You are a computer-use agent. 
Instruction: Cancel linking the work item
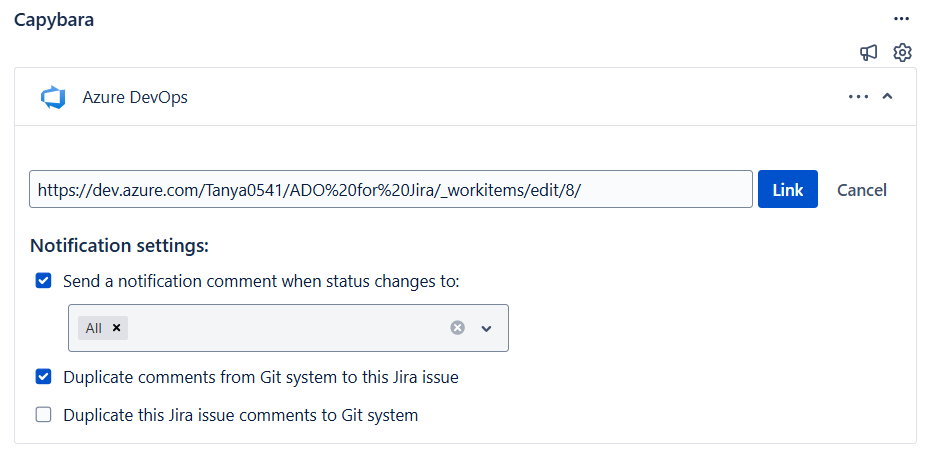(x=861, y=190)
